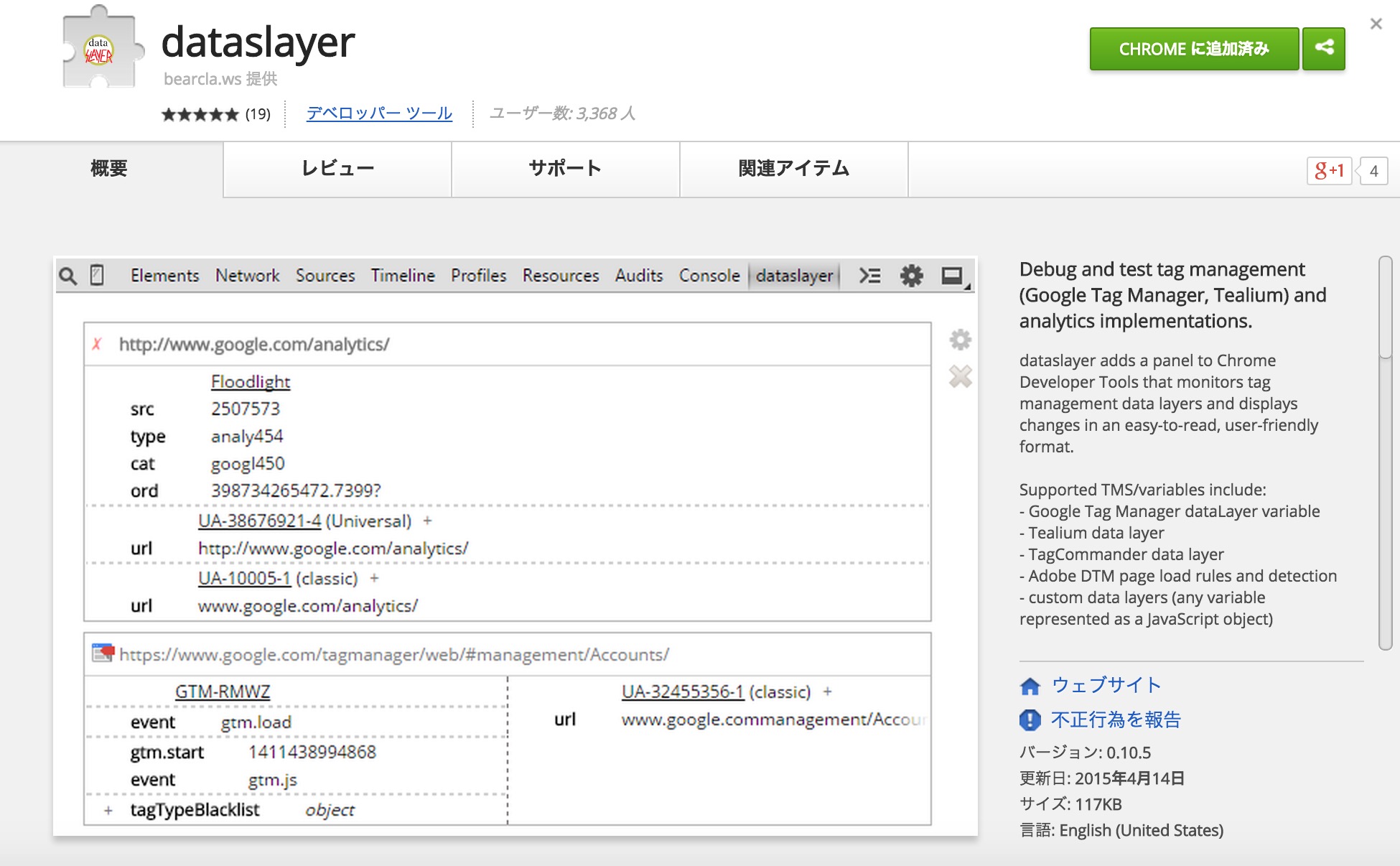
Task: Open the サポート tab
Action: pyautogui.click(x=566, y=169)
